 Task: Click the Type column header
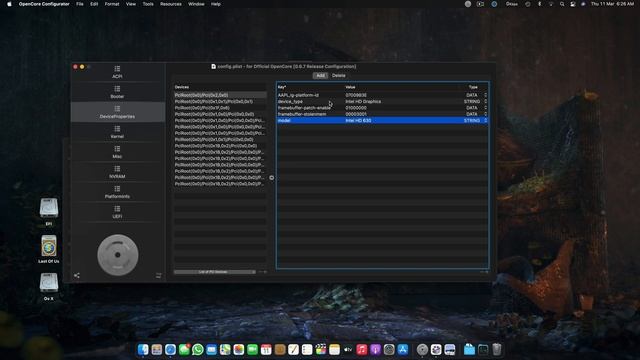[x=473, y=87]
